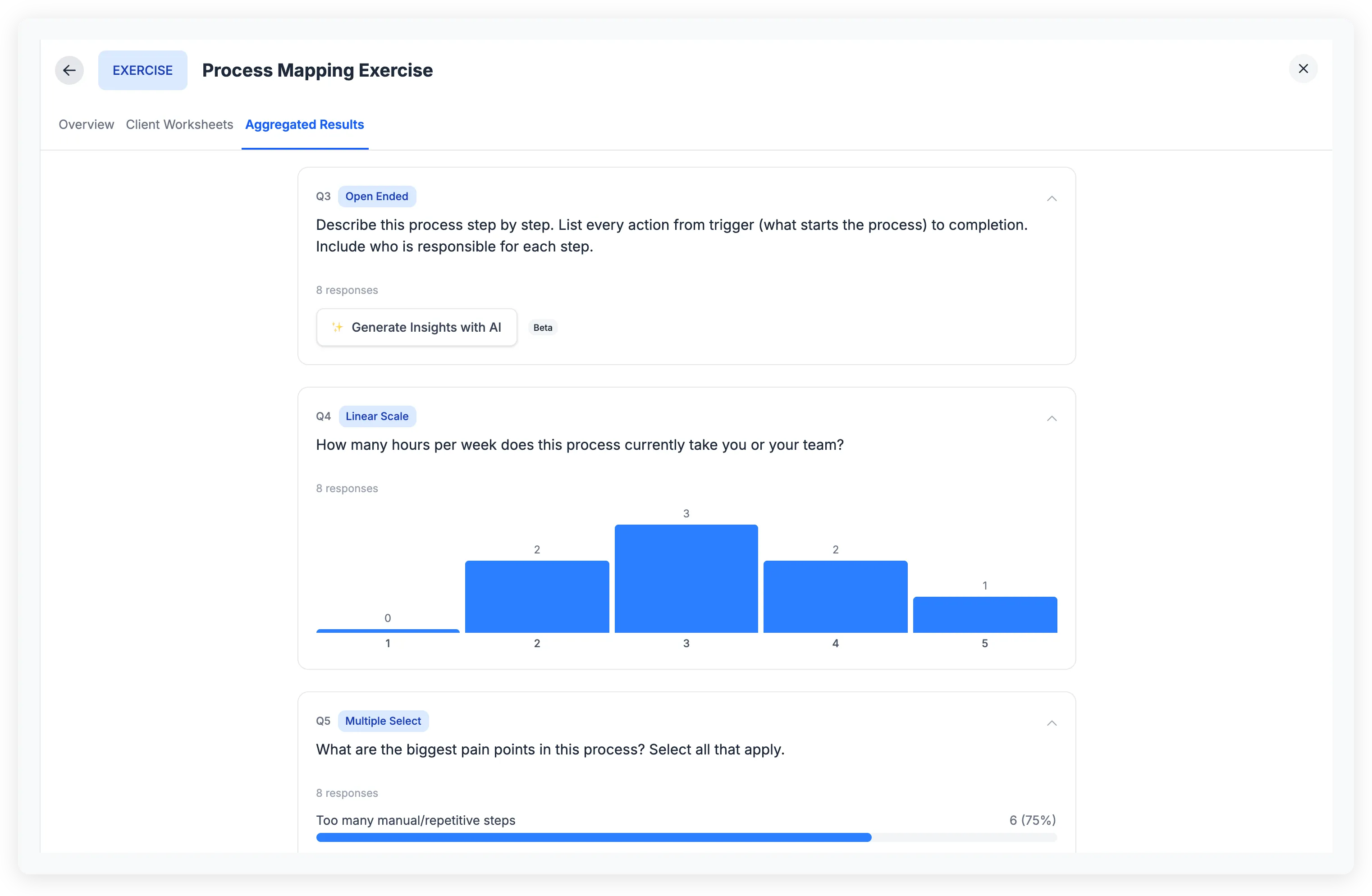Click the Process Mapping Exercise title
Viewport: 1372px width, 896px height.
317,70
